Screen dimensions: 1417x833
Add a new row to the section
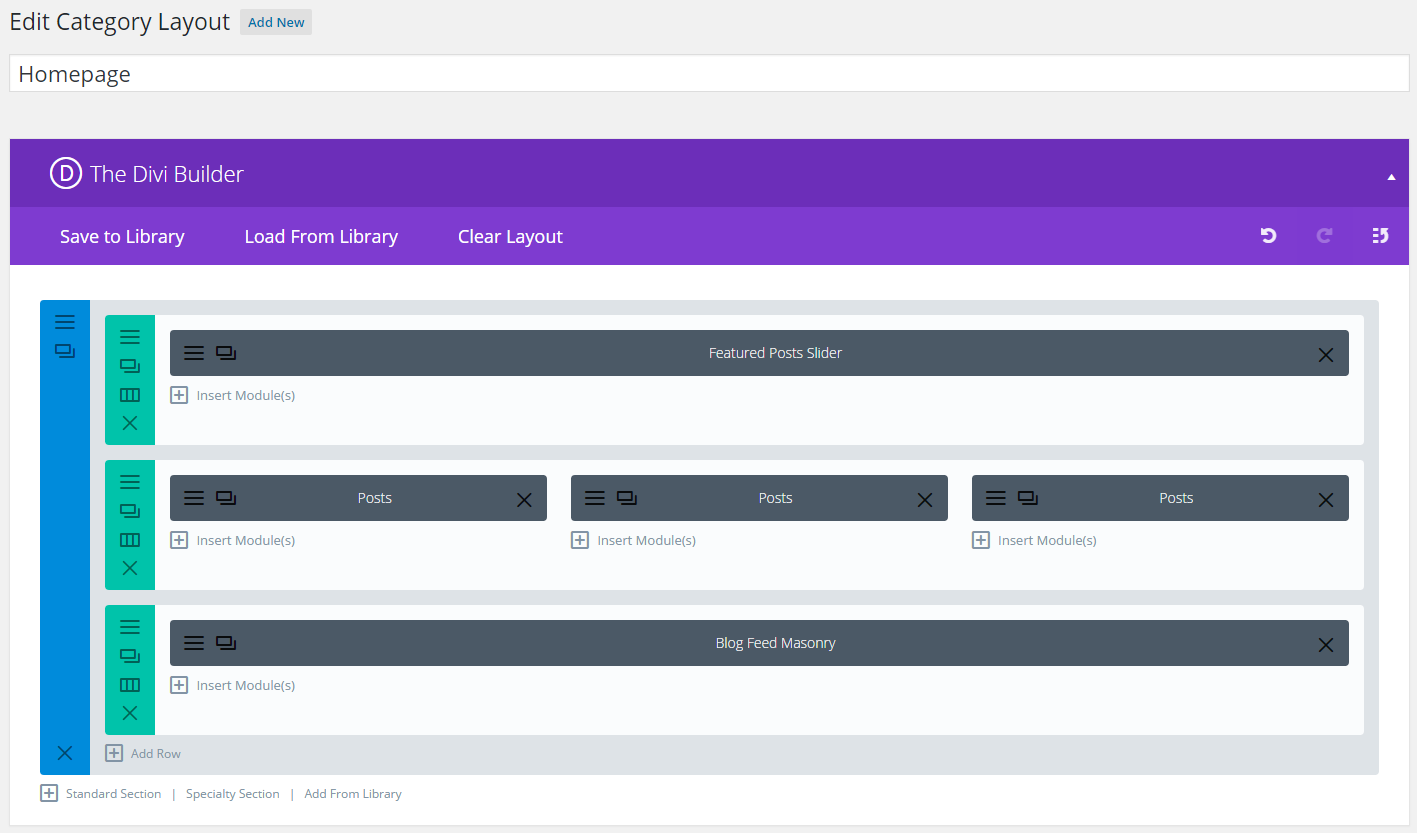tap(144, 753)
